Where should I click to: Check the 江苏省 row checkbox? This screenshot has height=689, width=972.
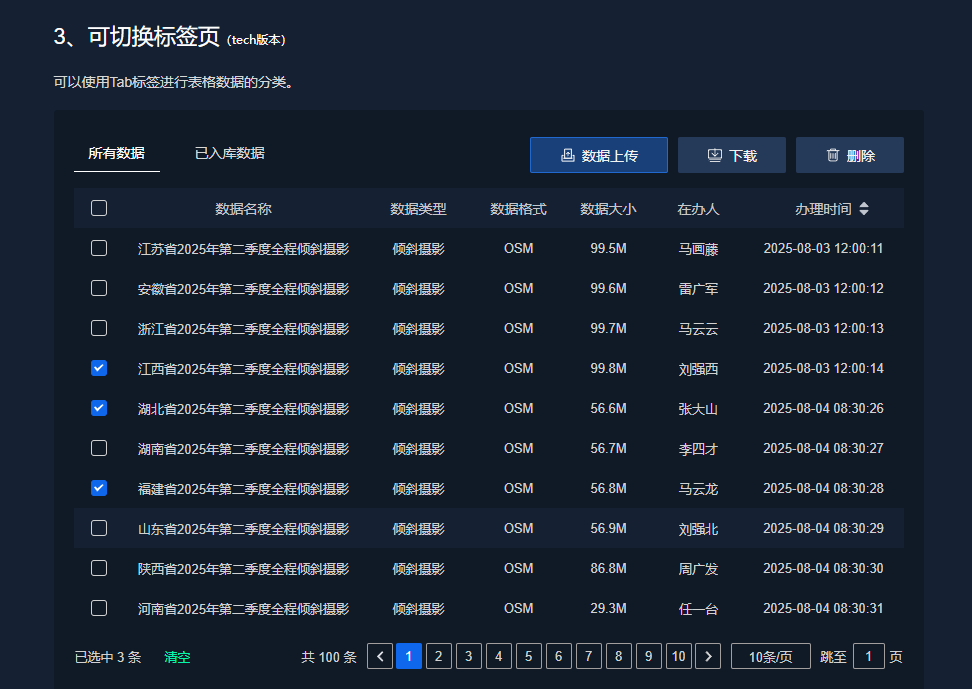point(99,248)
